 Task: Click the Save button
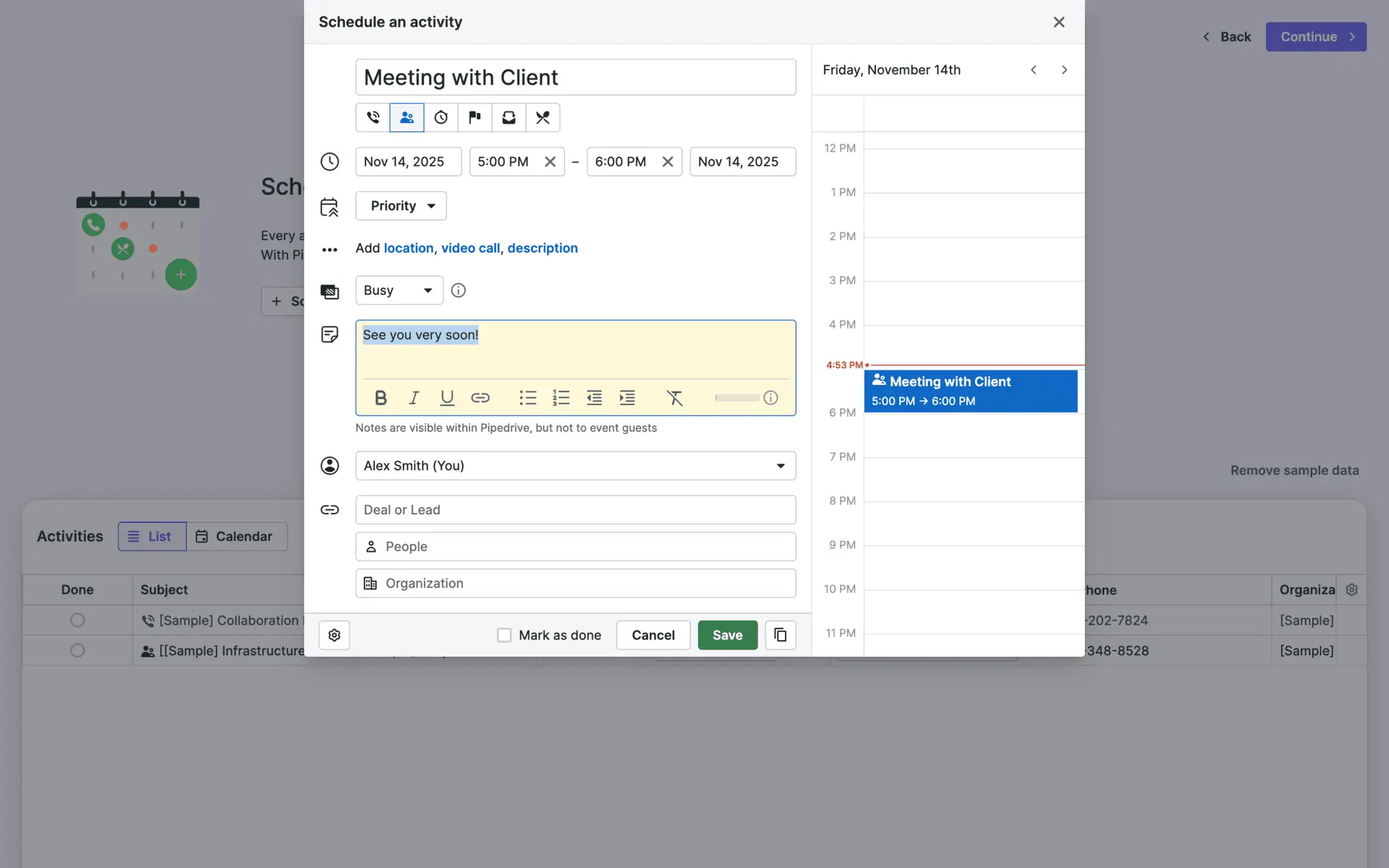[727, 635]
